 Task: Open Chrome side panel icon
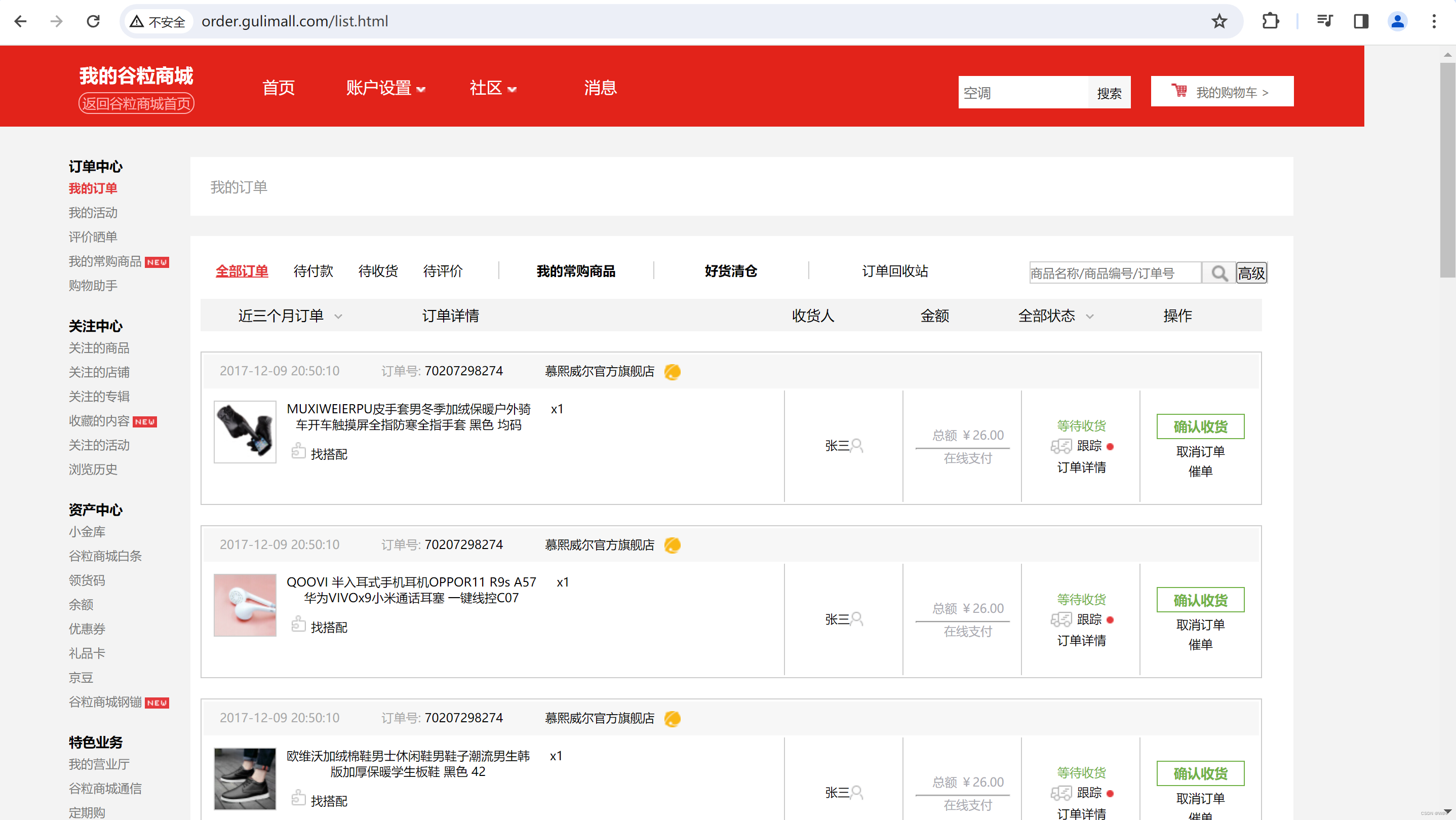(1360, 21)
